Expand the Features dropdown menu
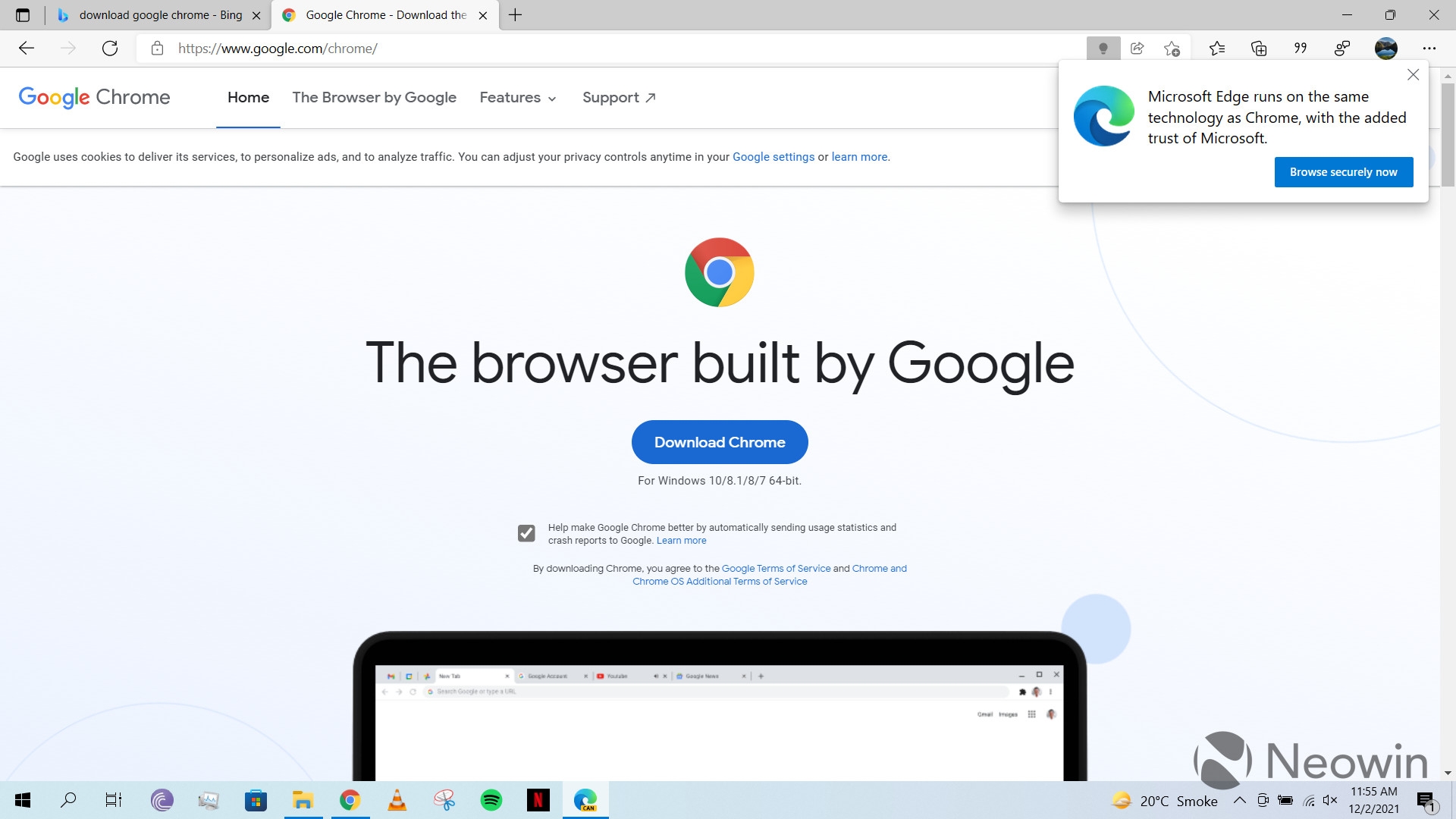 [x=516, y=97]
